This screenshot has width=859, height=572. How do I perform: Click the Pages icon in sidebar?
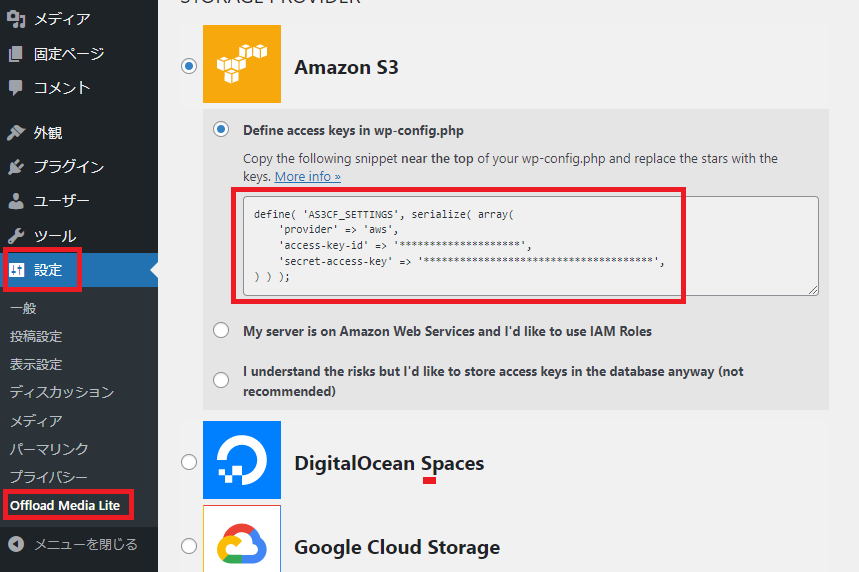pyautogui.click(x=16, y=54)
